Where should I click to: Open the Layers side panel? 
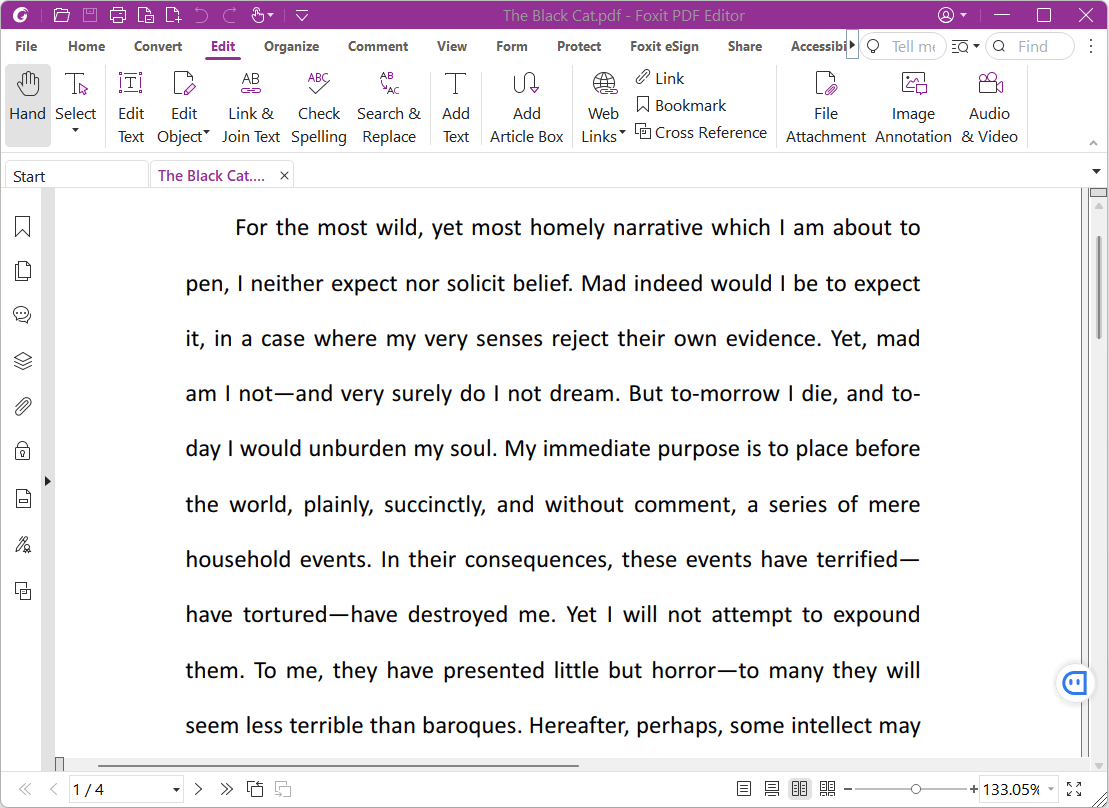point(23,361)
